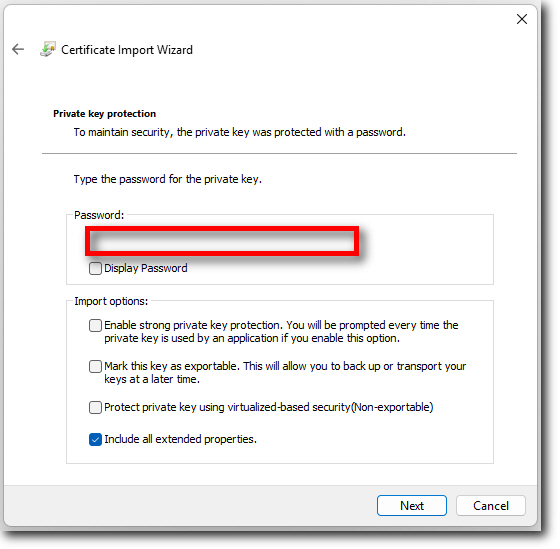Viewport: 560px width, 549px height.
Task: Check Mark this key as exportable
Action: tap(95, 366)
